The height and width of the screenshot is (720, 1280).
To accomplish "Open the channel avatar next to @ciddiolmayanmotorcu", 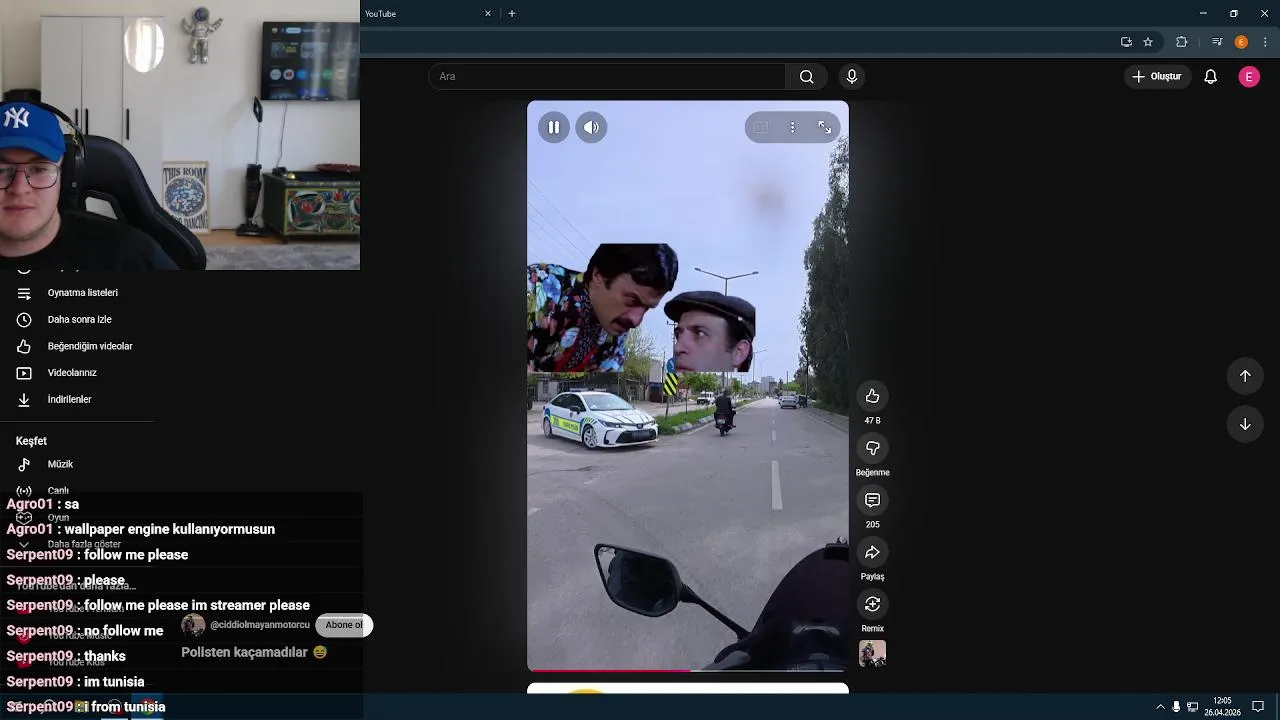I will (193, 626).
